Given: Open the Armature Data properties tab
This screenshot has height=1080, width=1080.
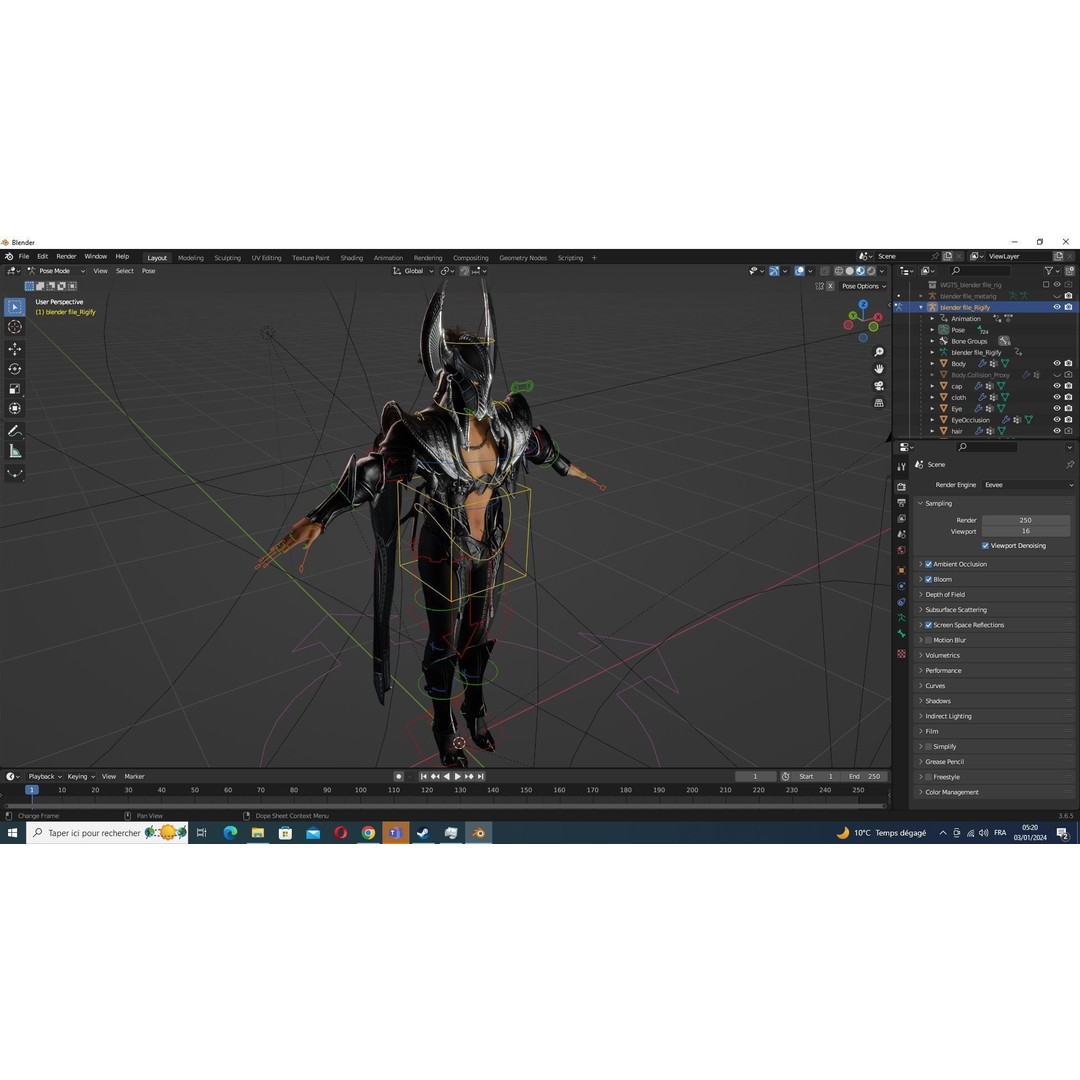Looking at the screenshot, I should pos(902,618).
